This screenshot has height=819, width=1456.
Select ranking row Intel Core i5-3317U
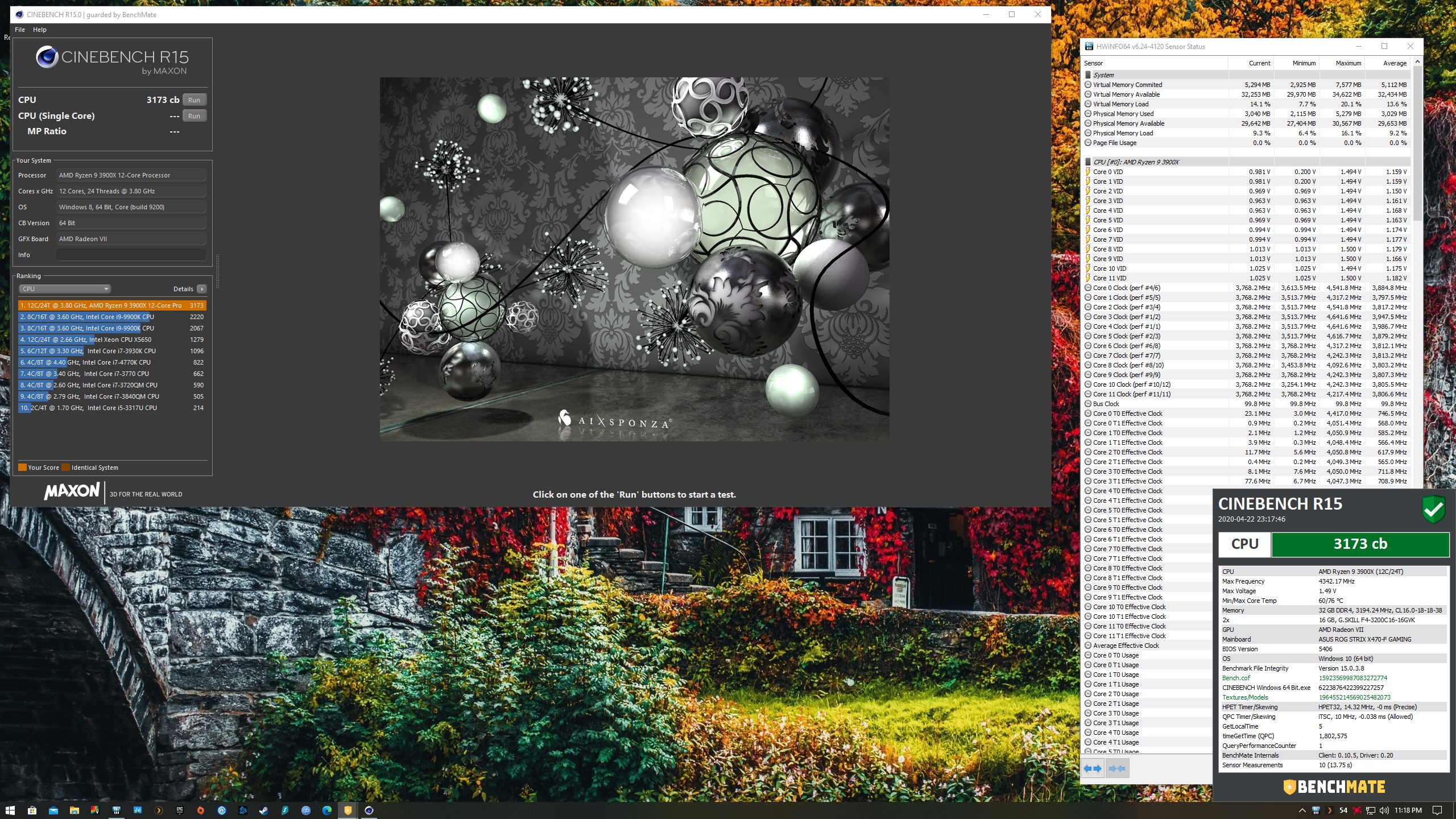point(112,408)
